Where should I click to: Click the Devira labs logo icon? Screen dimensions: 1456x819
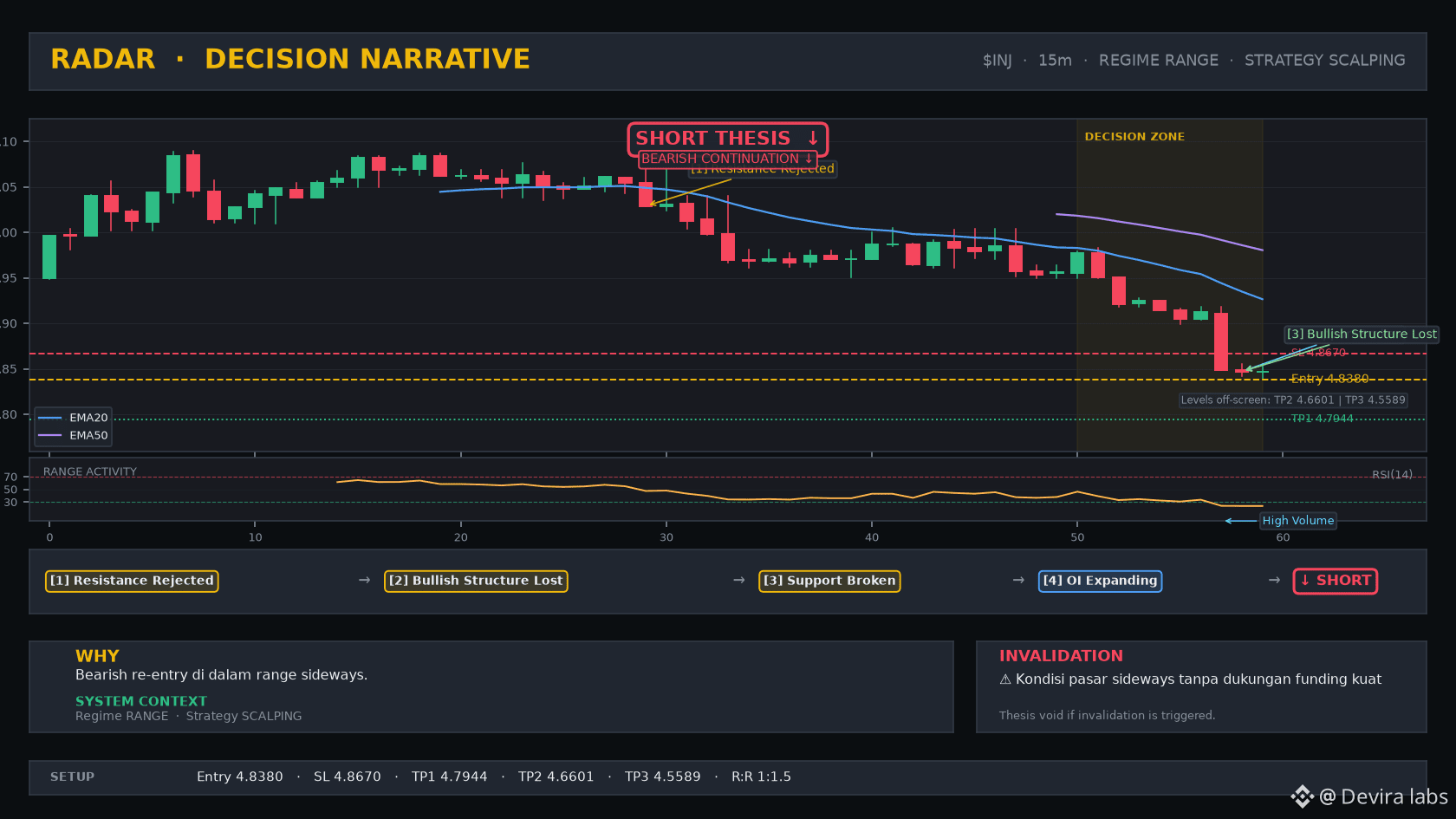click(x=1302, y=796)
